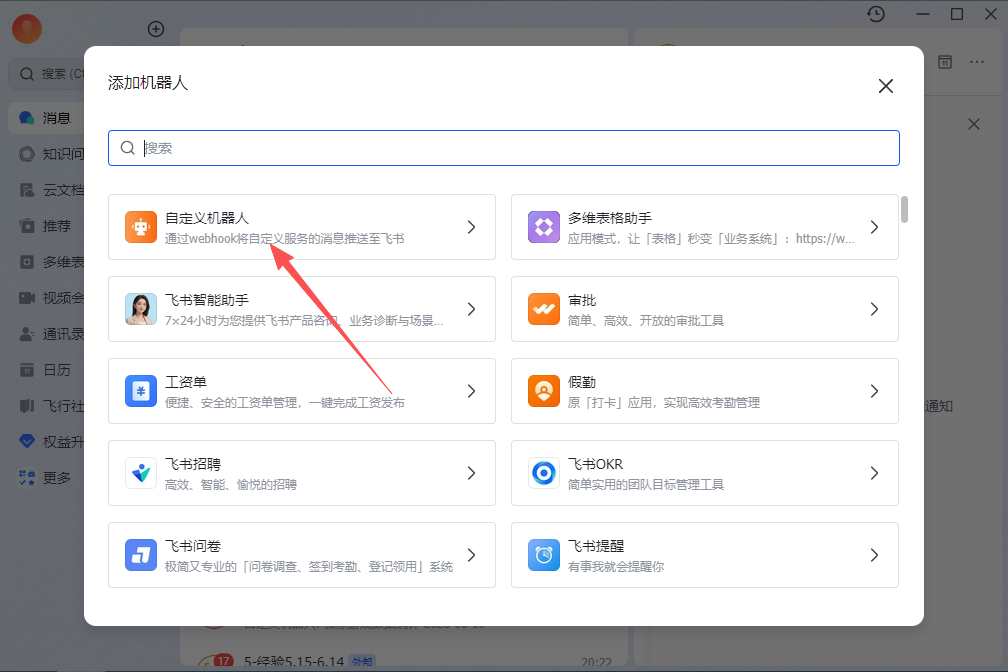
Task: Select the 飞书智能助手 avatar icon
Action: pyautogui.click(x=141, y=309)
